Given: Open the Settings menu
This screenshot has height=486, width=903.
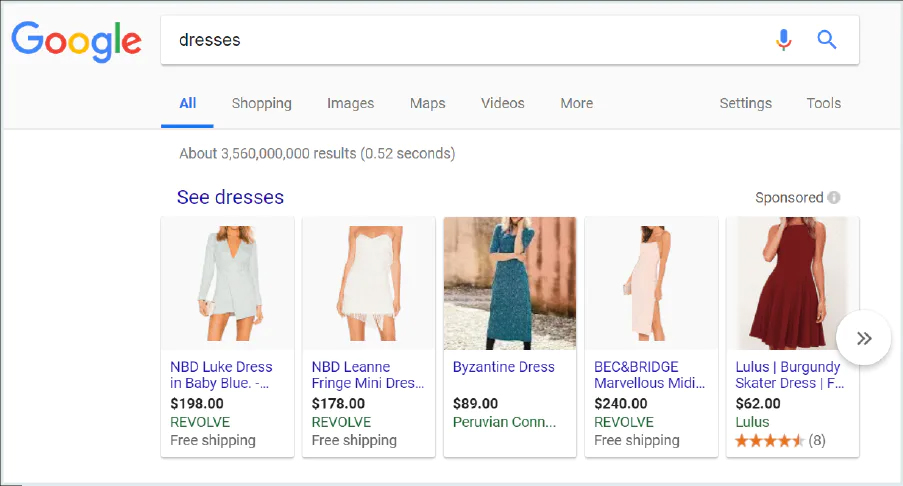Looking at the screenshot, I should (745, 103).
